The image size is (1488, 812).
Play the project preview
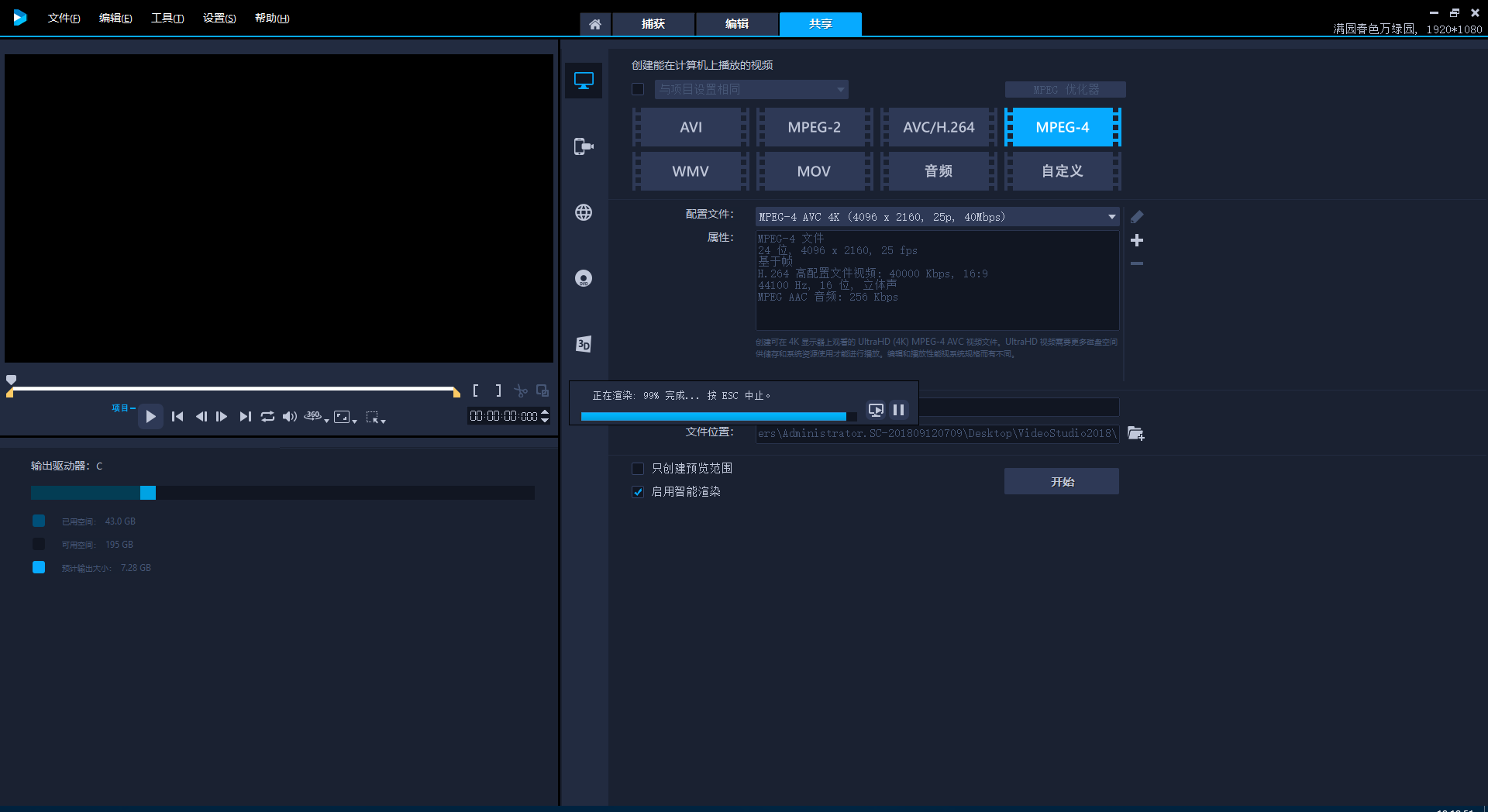coord(151,416)
